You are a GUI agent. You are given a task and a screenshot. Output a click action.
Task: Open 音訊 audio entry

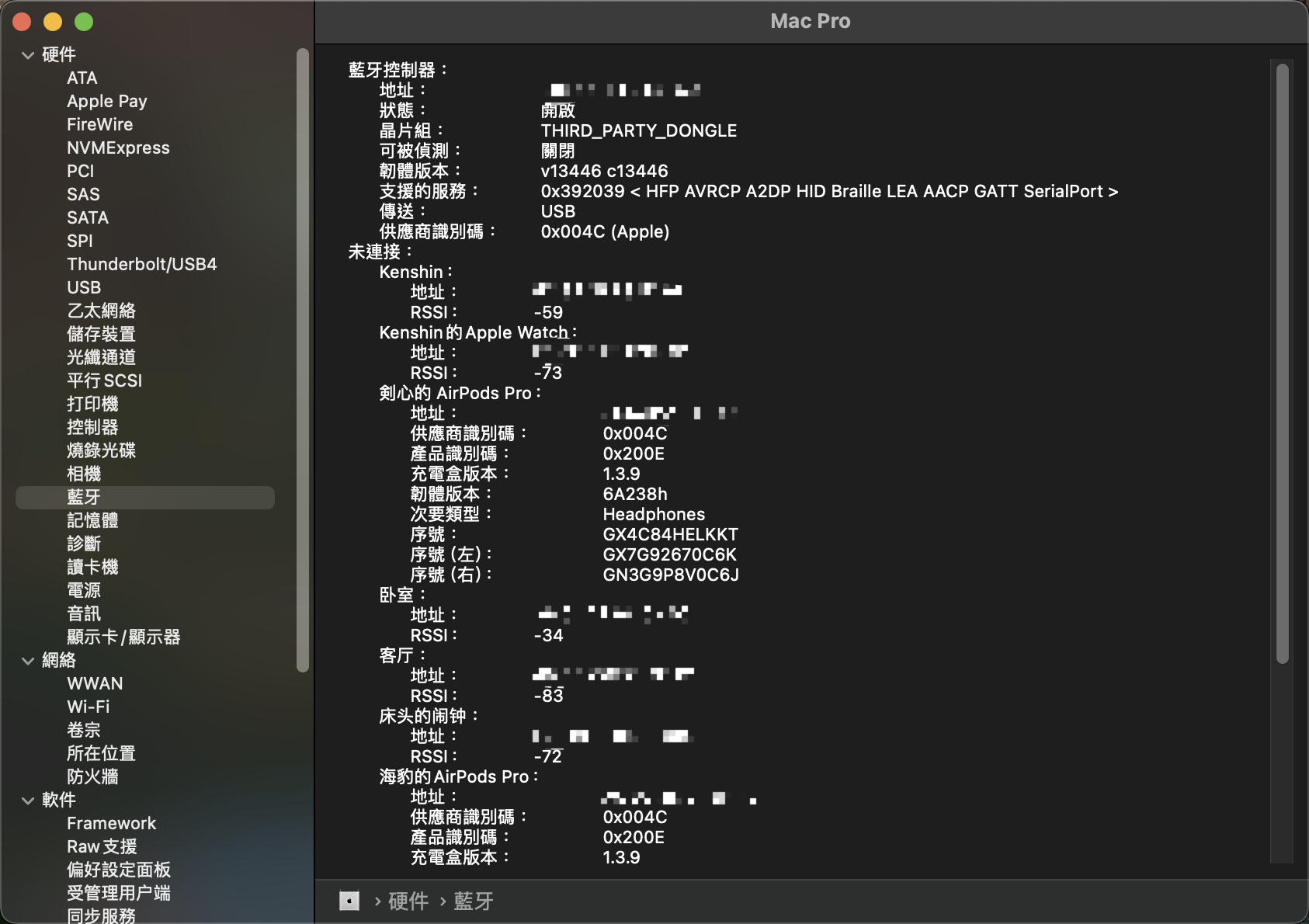(84, 614)
